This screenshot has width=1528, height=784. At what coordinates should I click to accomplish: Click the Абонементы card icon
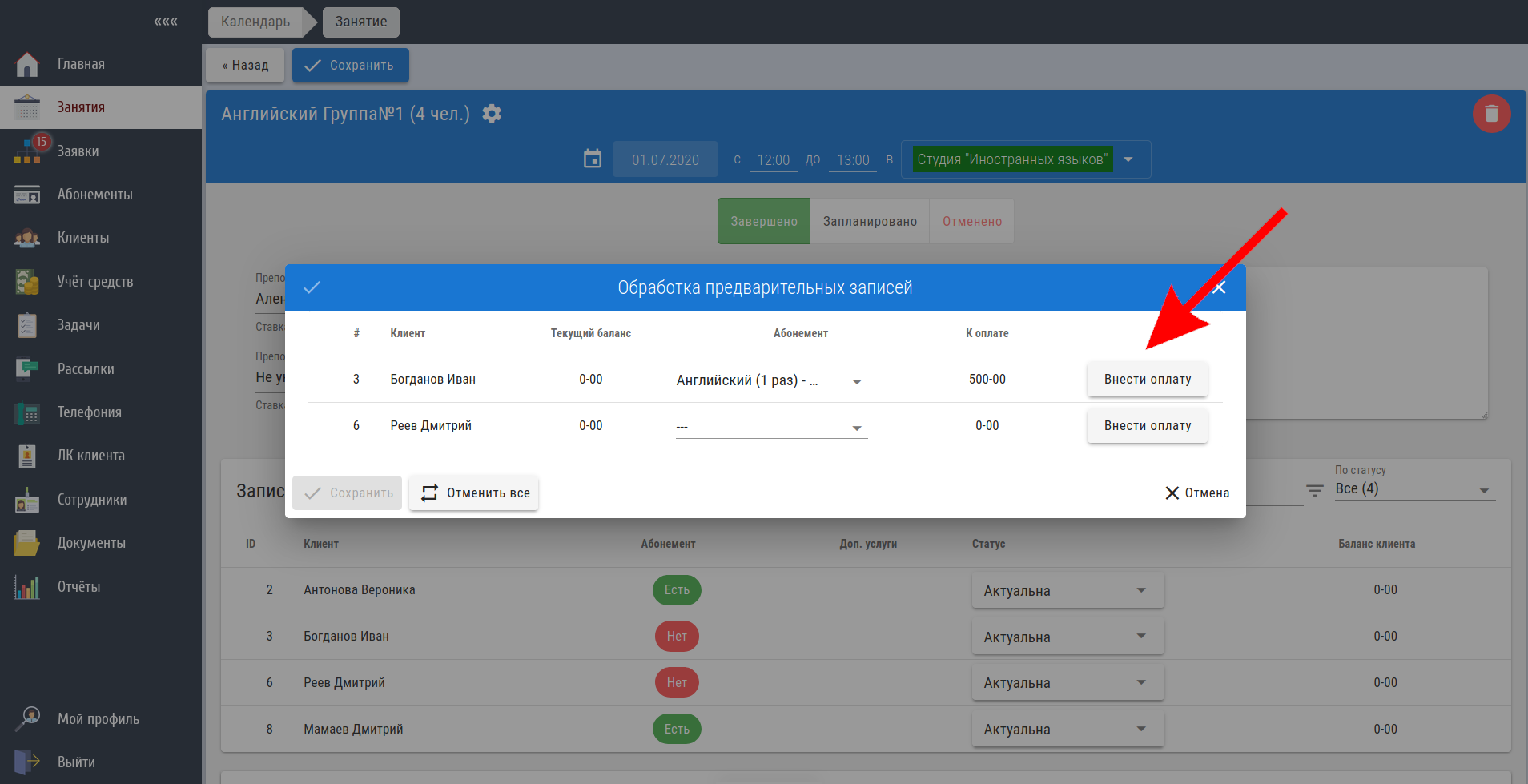pyautogui.click(x=27, y=195)
